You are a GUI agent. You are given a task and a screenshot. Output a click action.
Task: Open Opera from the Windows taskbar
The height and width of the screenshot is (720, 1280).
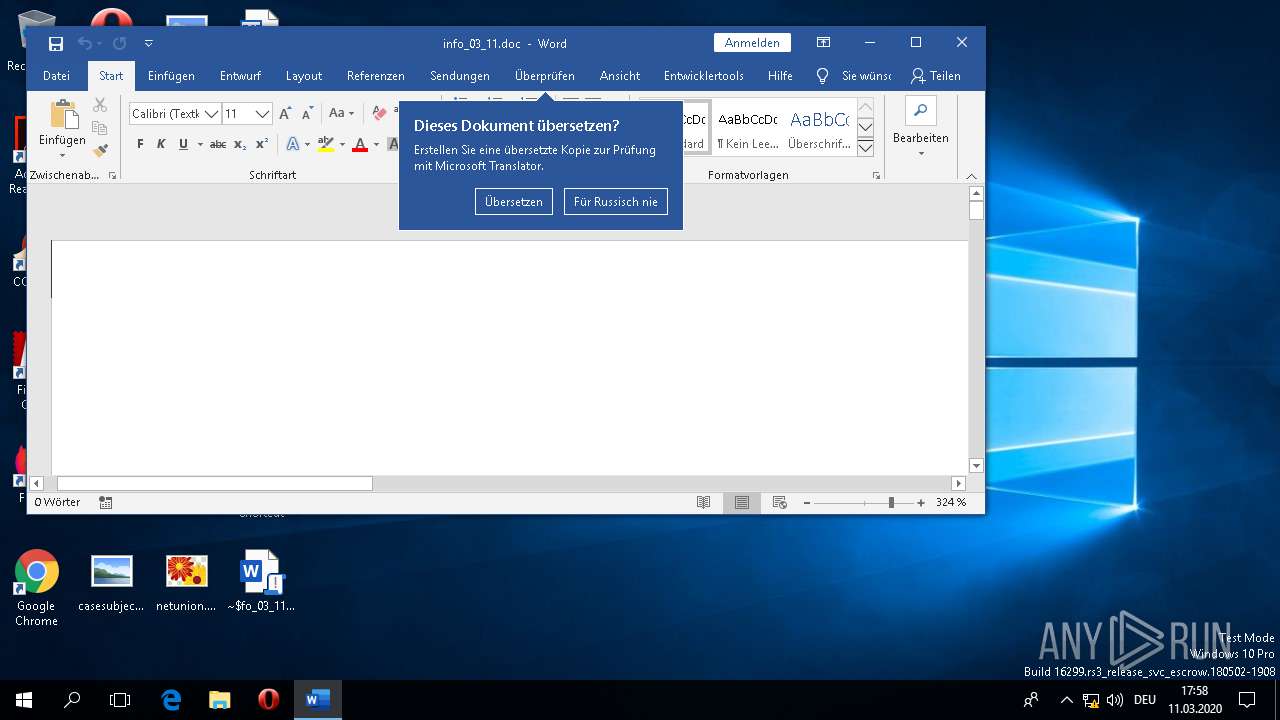tap(268, 700)
